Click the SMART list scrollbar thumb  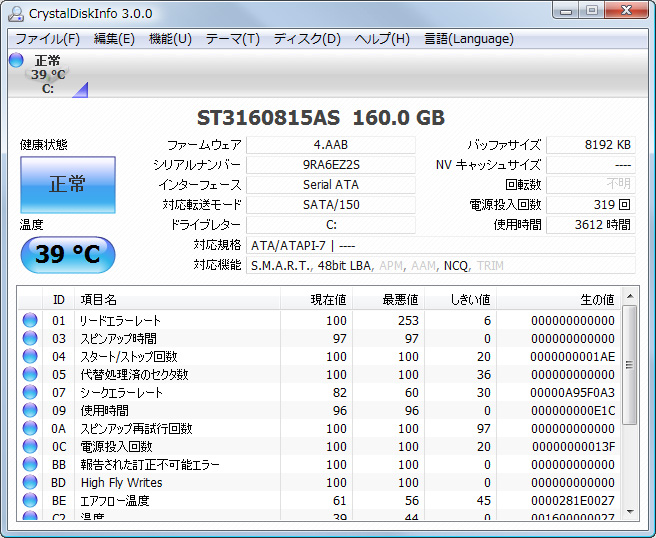(x=630, y=365)
